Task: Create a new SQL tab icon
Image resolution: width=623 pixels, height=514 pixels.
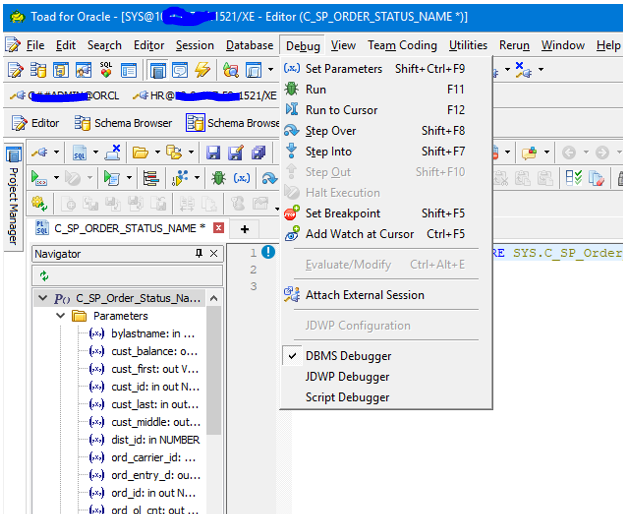Action: point(79,153)
